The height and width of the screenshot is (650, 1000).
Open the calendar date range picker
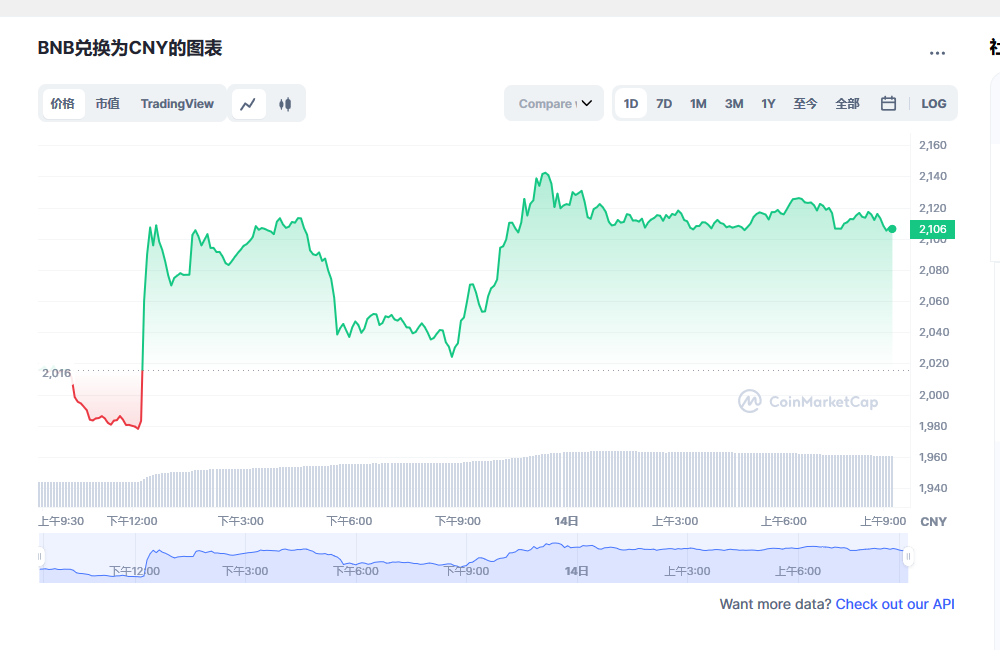pos(888,104)
